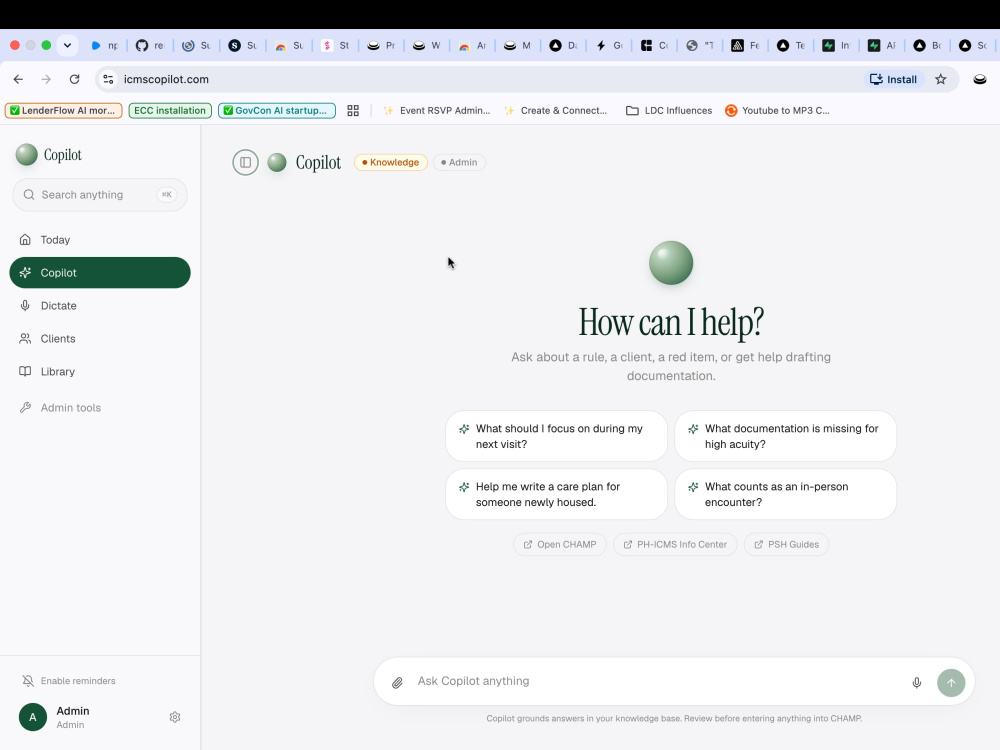Switch to the 'Ar' browser tab

coord(473,45)
